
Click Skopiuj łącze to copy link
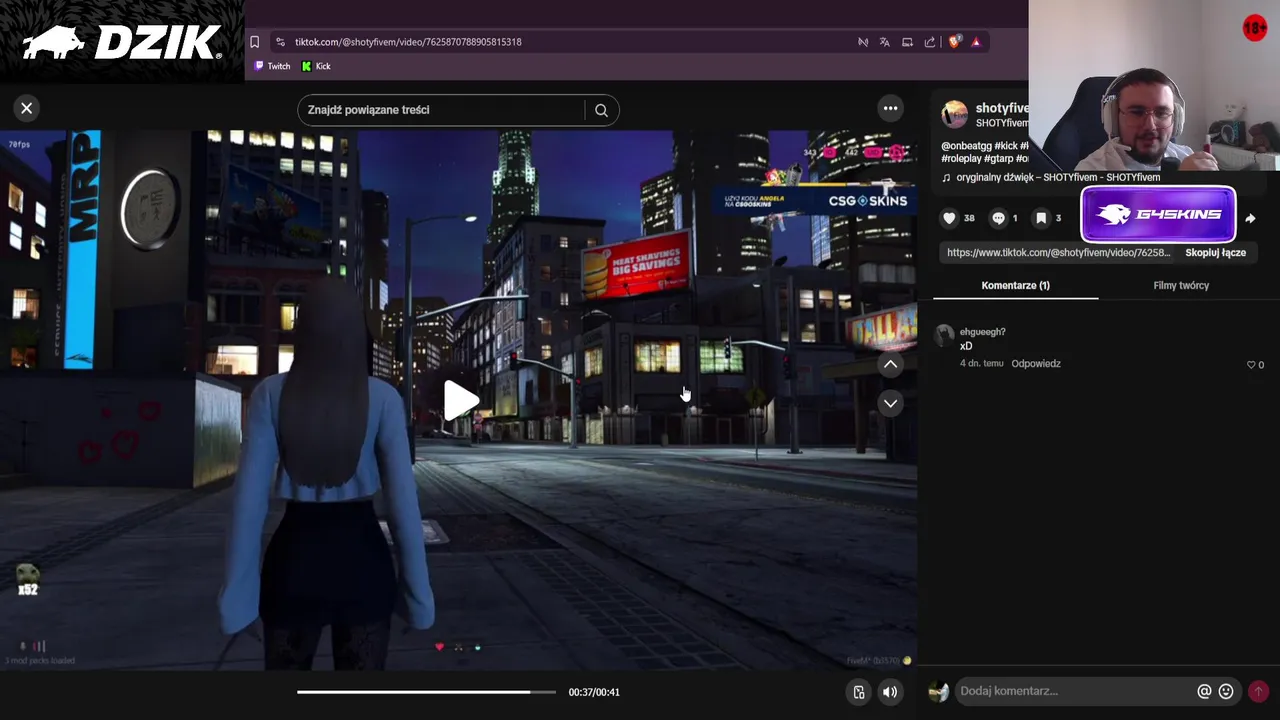[1215, 253]
